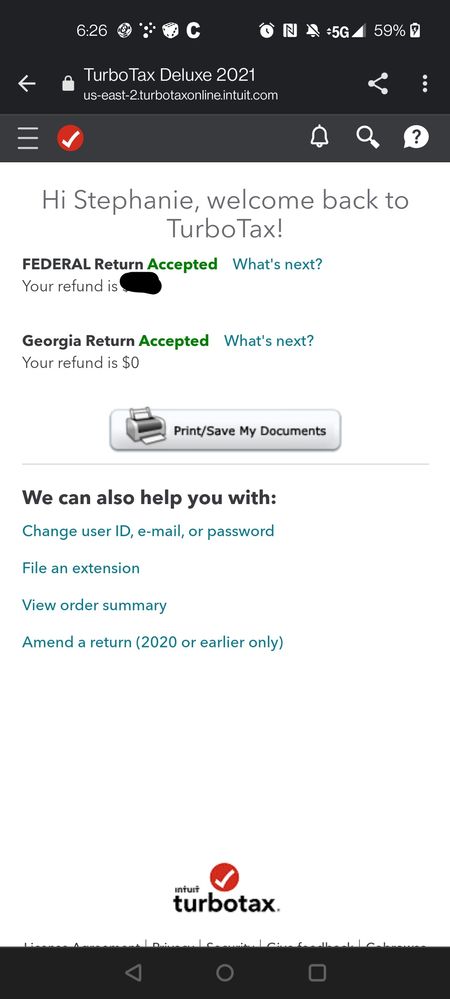Open search with the magnifying glass icon
This screenshot has width=450, height=999.
368,136
